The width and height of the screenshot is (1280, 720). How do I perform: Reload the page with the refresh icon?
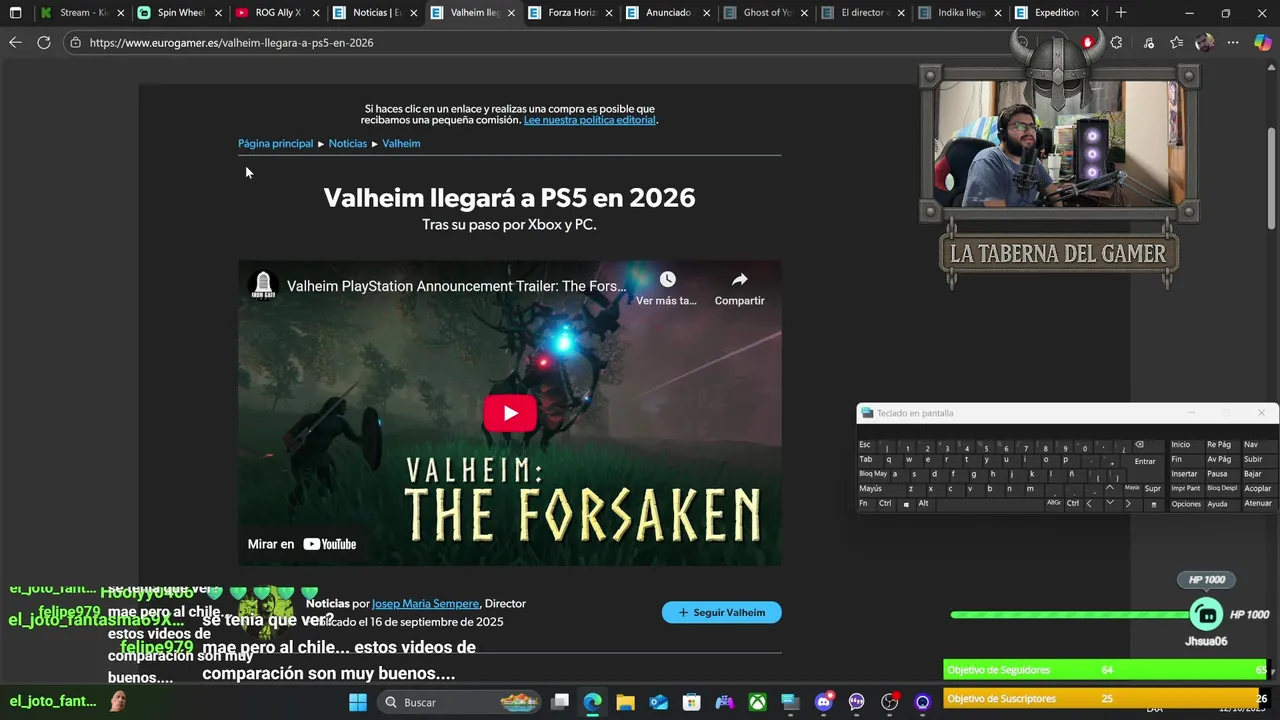pyautogui.click(x=43, y=42)
